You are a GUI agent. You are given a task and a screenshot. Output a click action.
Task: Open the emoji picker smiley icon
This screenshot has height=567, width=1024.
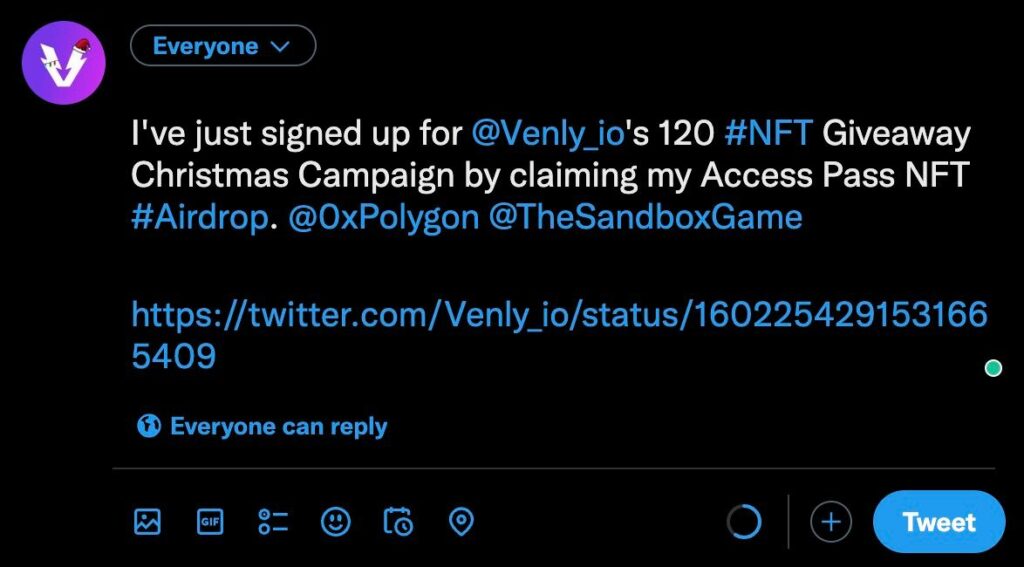[336, 521]
